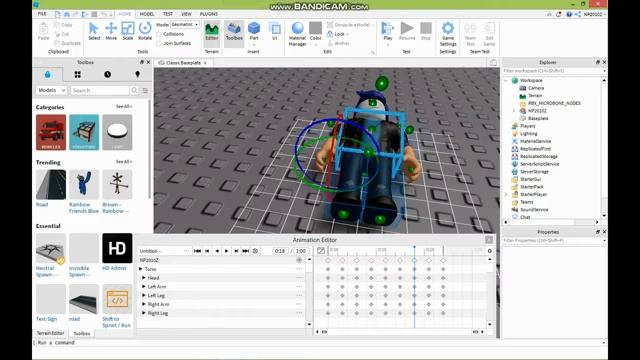Play the animation

coord(227,251)
